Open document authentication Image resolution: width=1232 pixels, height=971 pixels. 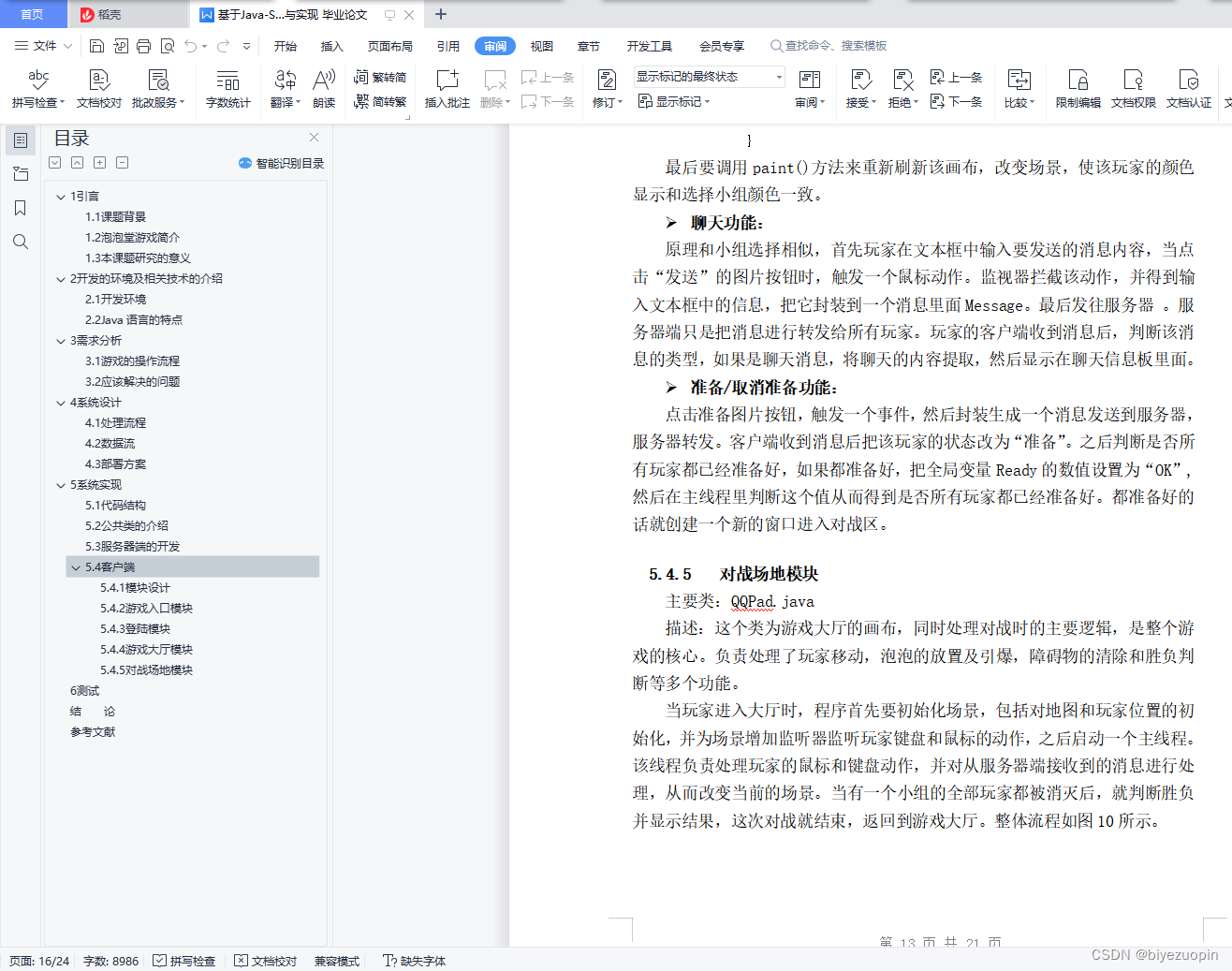point(1189,89)
